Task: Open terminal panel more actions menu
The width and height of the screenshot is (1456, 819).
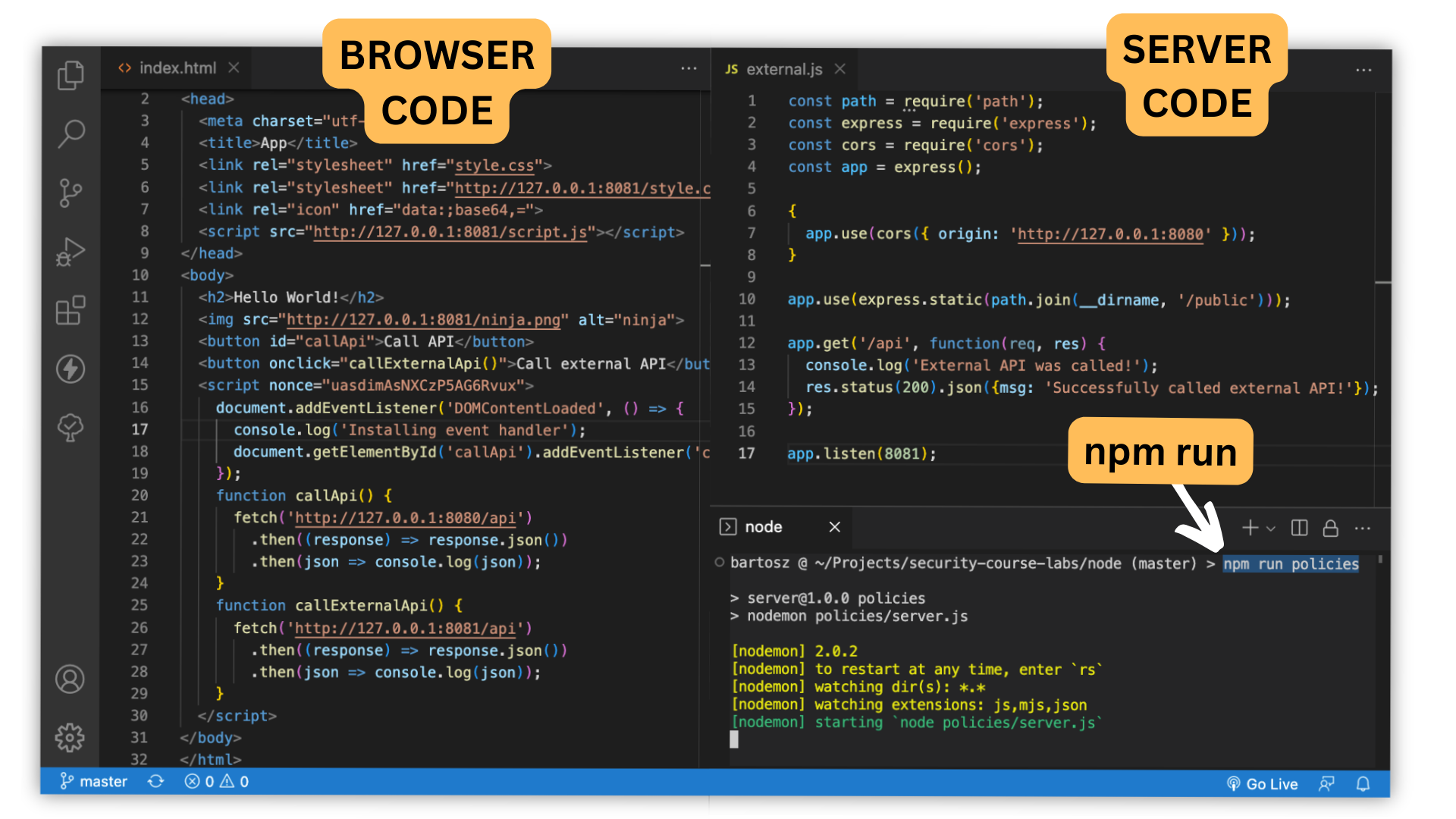Action: 1363,528
